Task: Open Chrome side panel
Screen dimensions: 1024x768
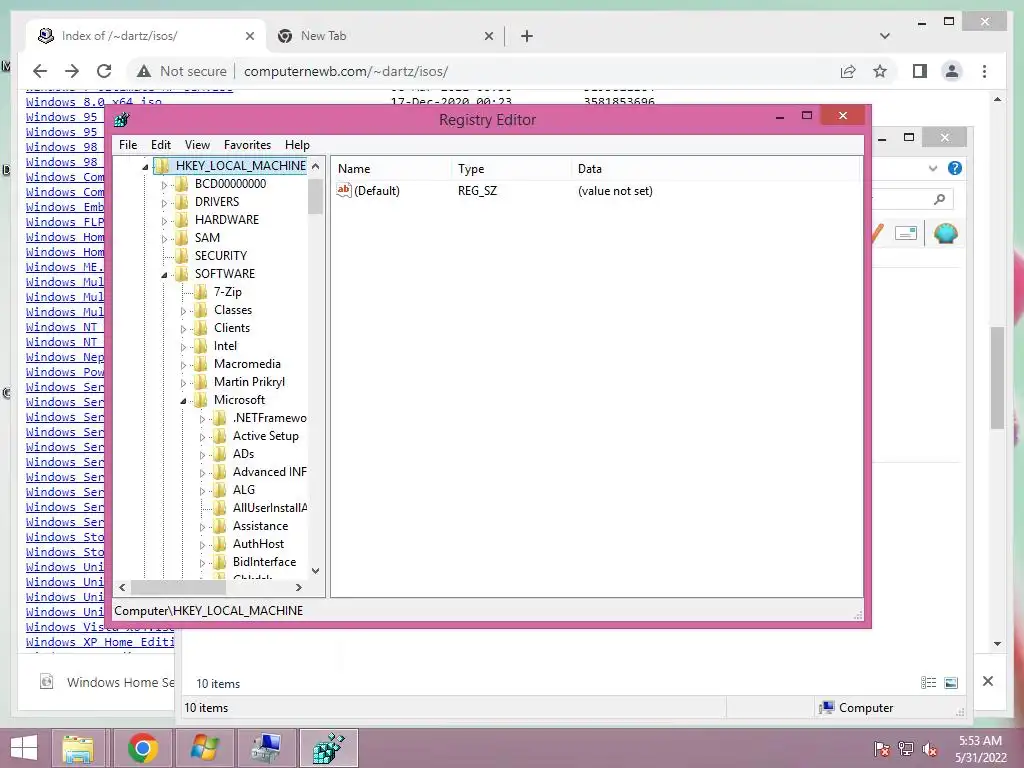Action: [920, 71]
